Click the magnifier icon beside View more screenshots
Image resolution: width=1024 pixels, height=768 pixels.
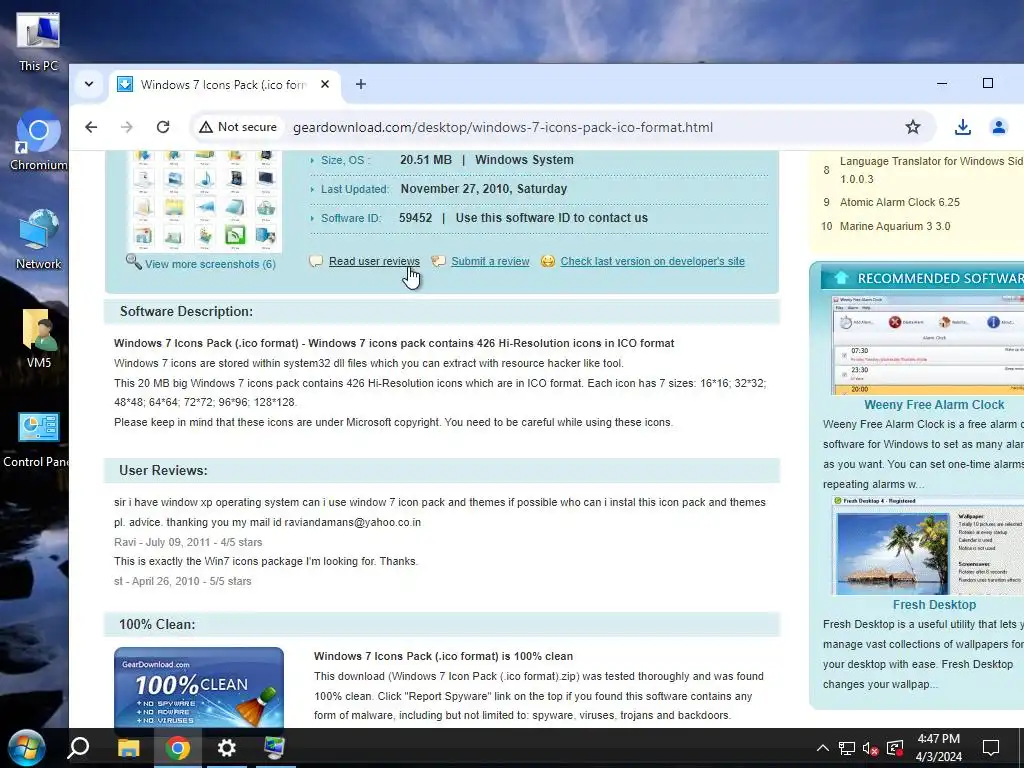click(x=134, y=262)
